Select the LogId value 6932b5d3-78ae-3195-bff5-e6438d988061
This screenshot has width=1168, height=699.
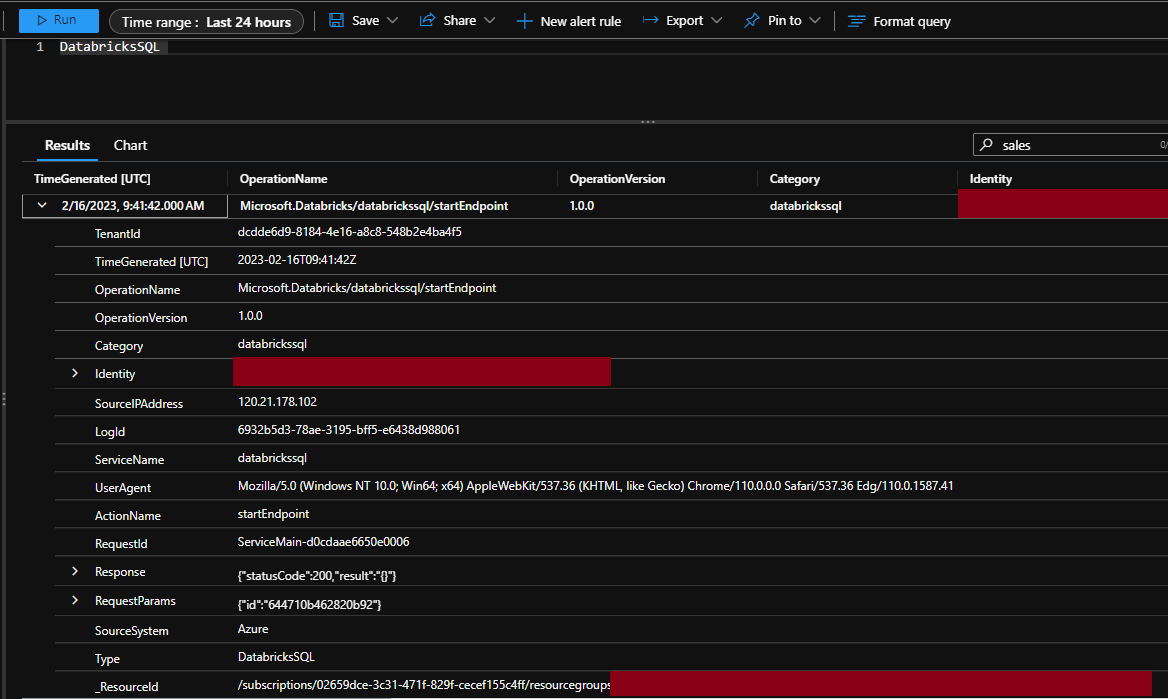point(349,430)
